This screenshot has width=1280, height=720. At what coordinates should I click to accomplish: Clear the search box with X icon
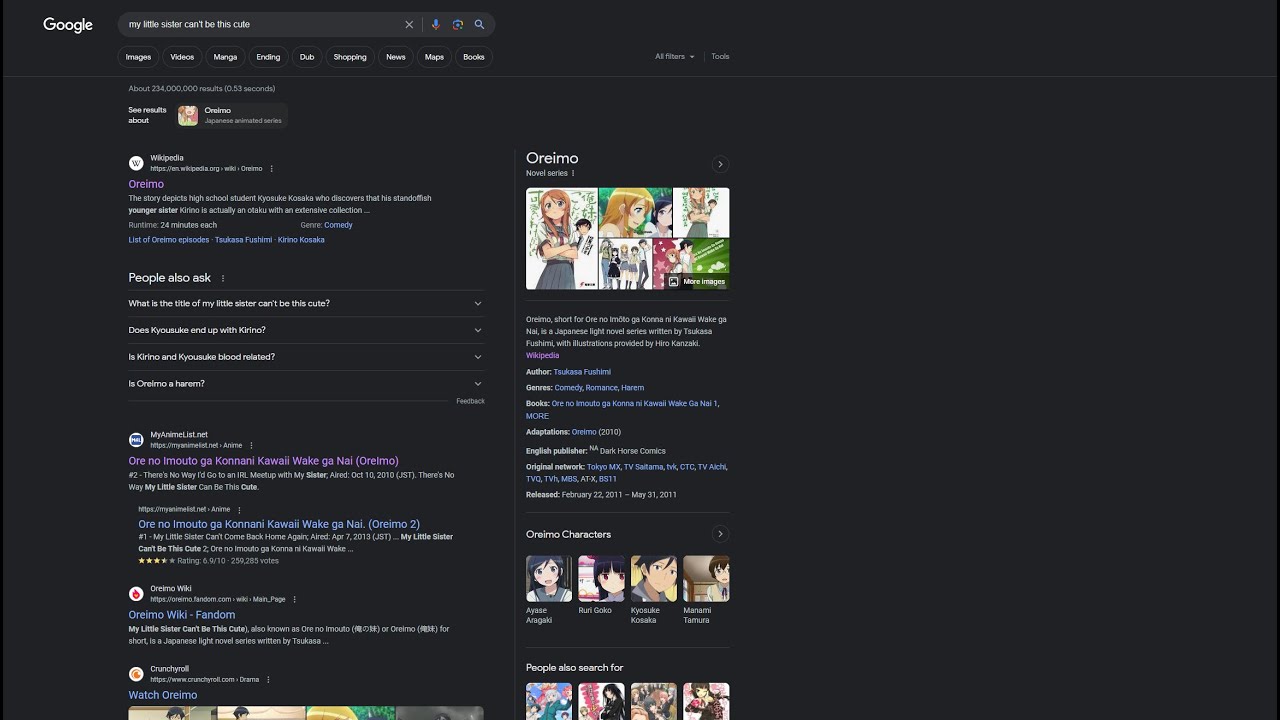coord(409,24)
